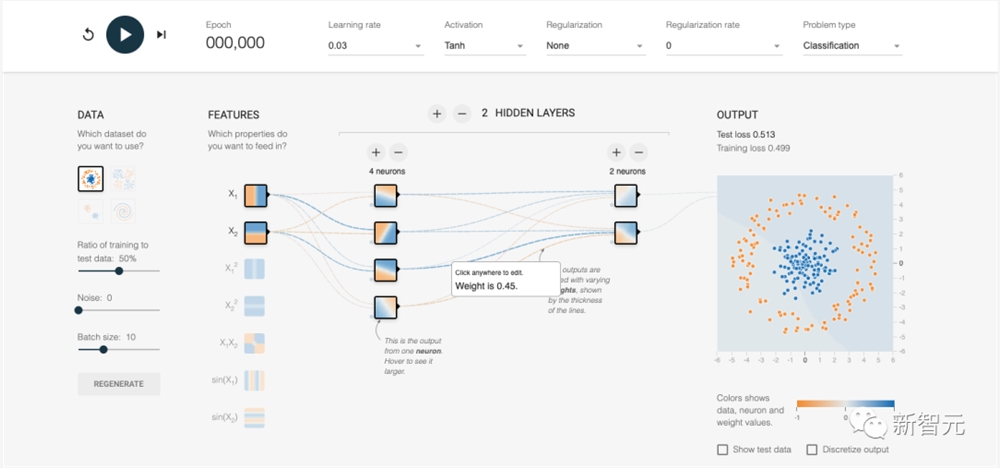This screenshot has height=468, width=1000.
Task: Remove a neuron from the 2-neuron layer
Action: coord(638,152)
